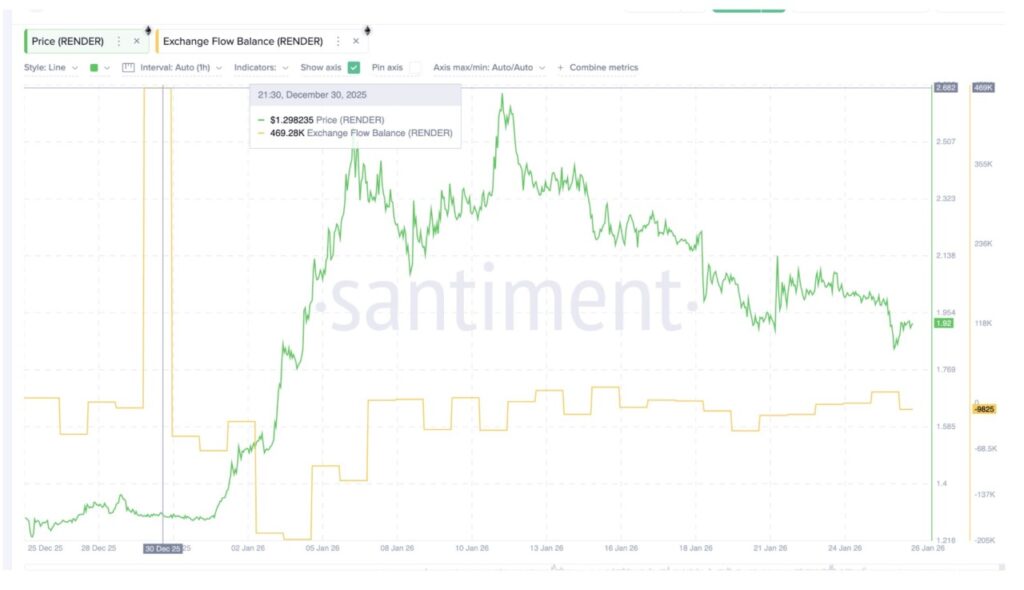Open Exchange Flow Balance metric options menu

pos(338,41)
